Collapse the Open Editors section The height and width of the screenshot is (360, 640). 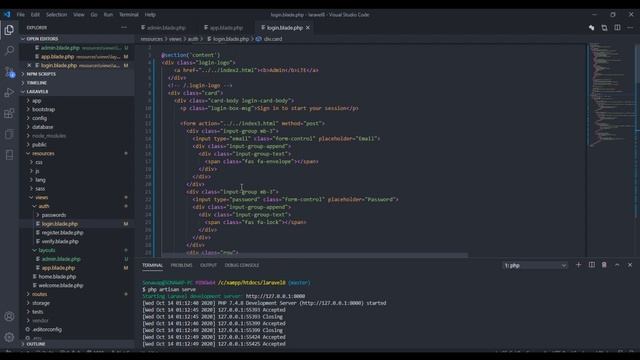(78, 39)
